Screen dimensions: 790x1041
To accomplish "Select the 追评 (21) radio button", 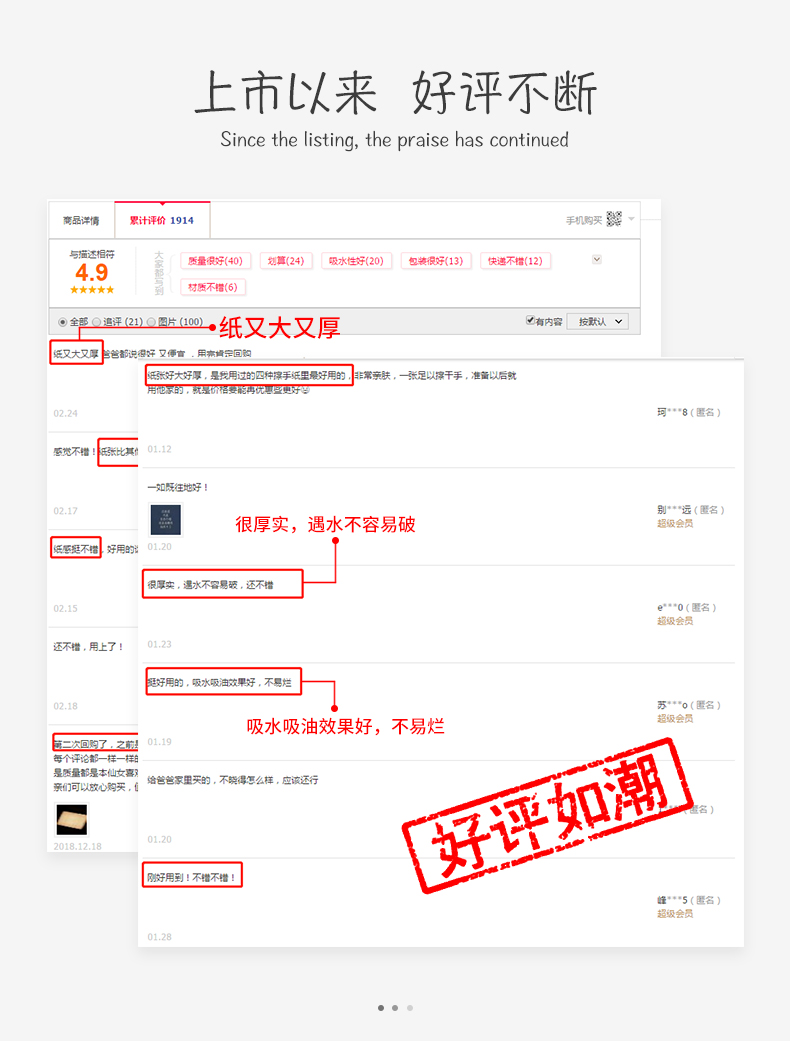I will tap(96, 322).
